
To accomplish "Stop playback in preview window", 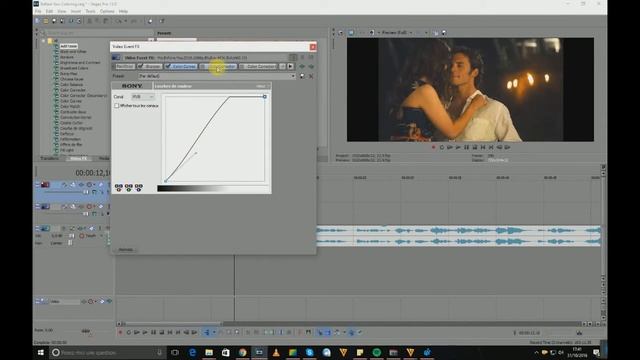I will point(474,147).
